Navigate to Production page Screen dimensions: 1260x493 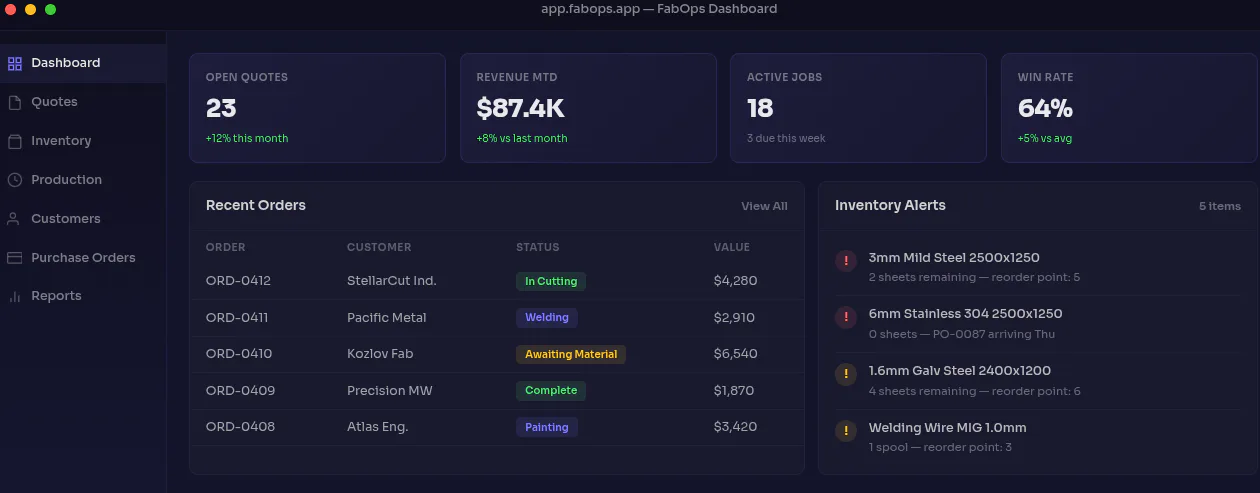pyautogui.click(x=83, y=180)
